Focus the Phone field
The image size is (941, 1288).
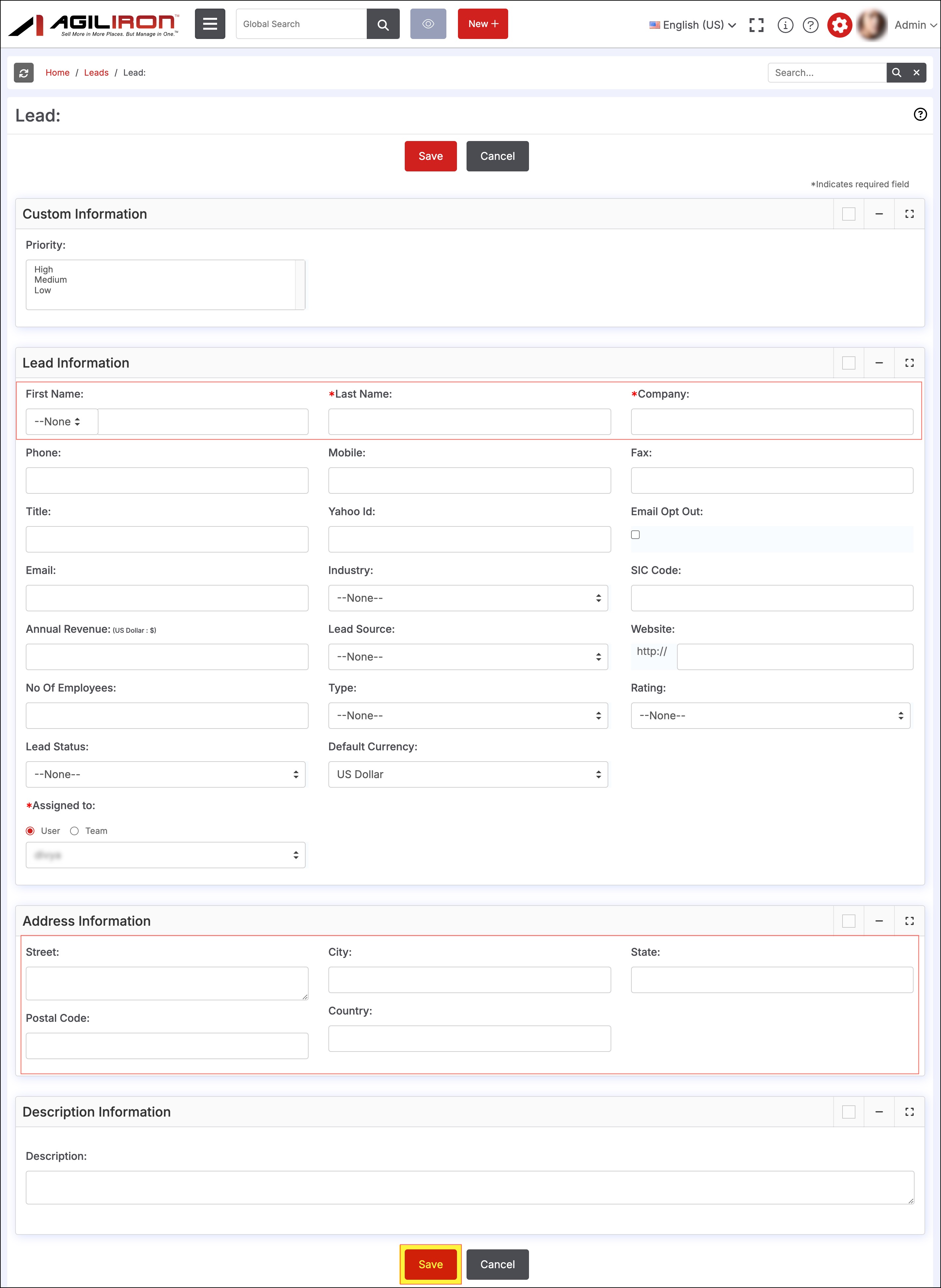[x=167, y=480]
